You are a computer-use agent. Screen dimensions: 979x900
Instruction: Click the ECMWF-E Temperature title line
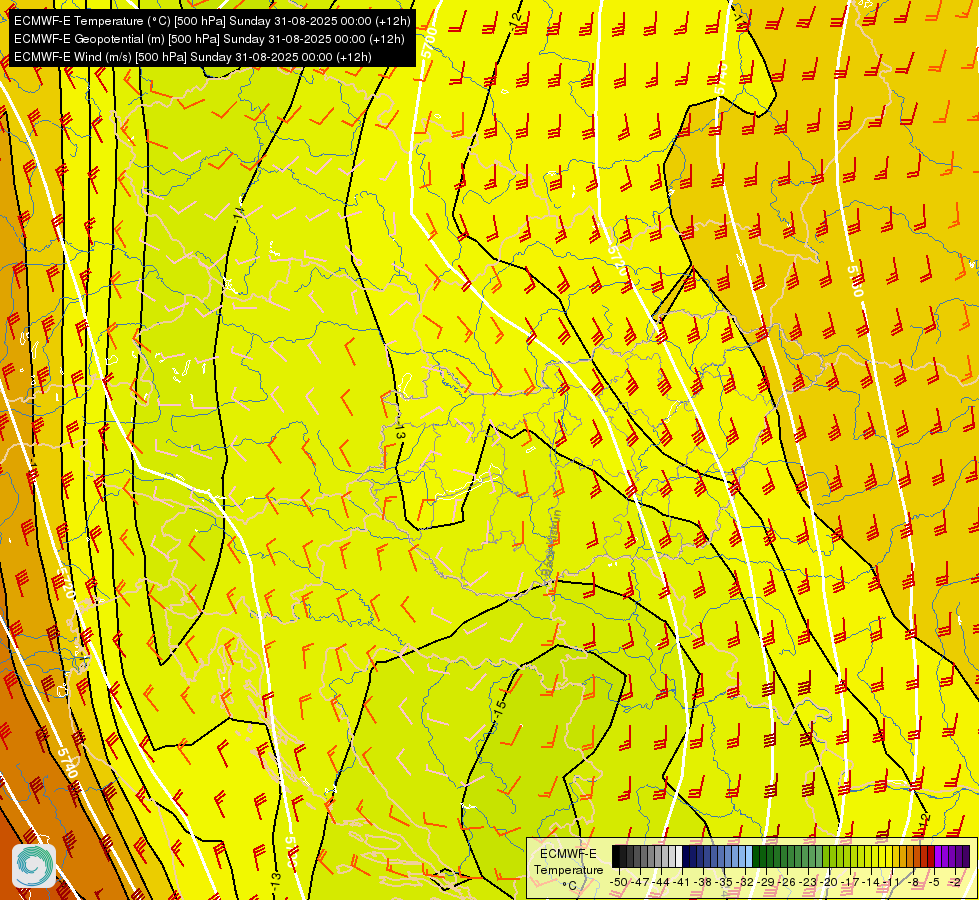pyautogui.click(x=212, y=21)
